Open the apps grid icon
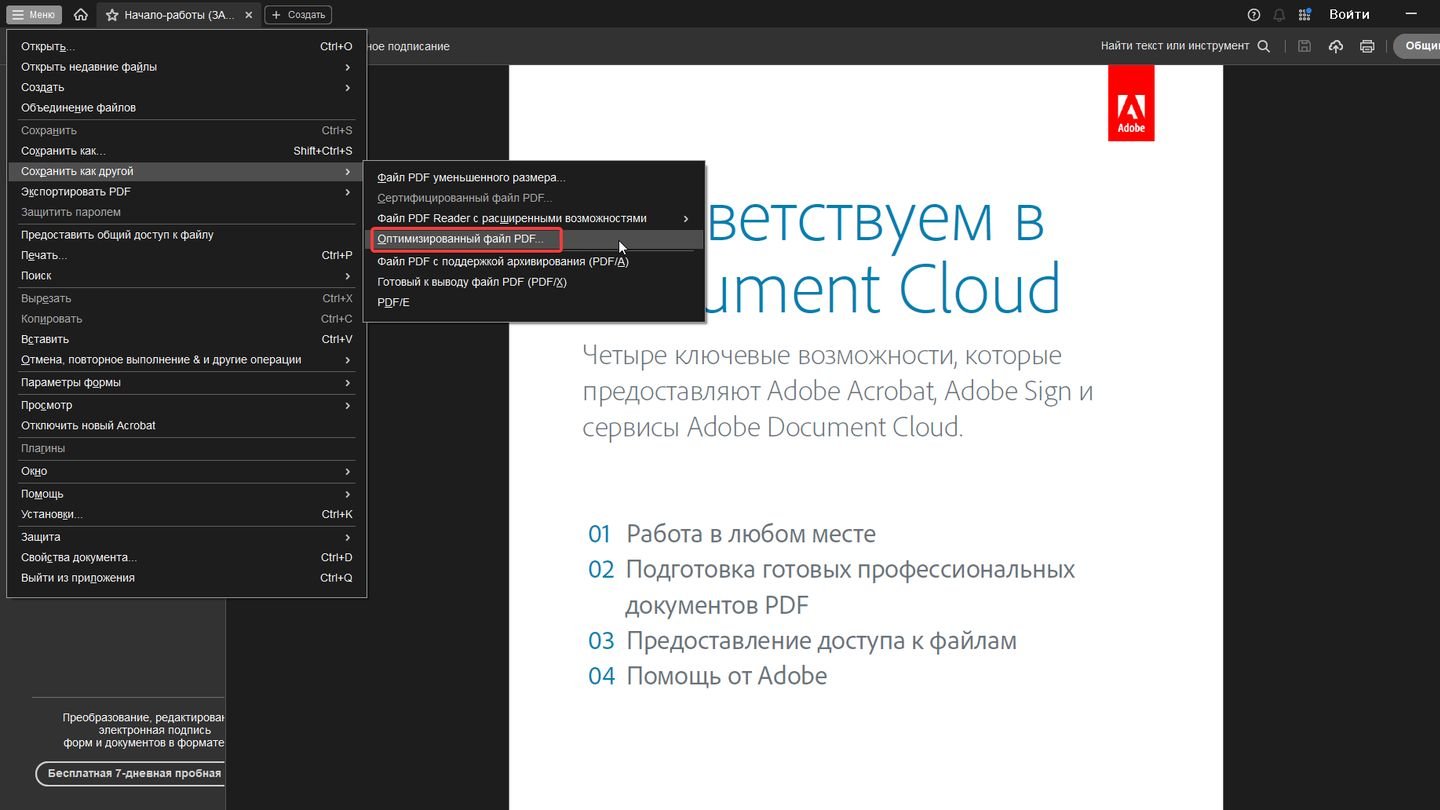Viewport: 1440px width, 810px height. (1305, 15)
